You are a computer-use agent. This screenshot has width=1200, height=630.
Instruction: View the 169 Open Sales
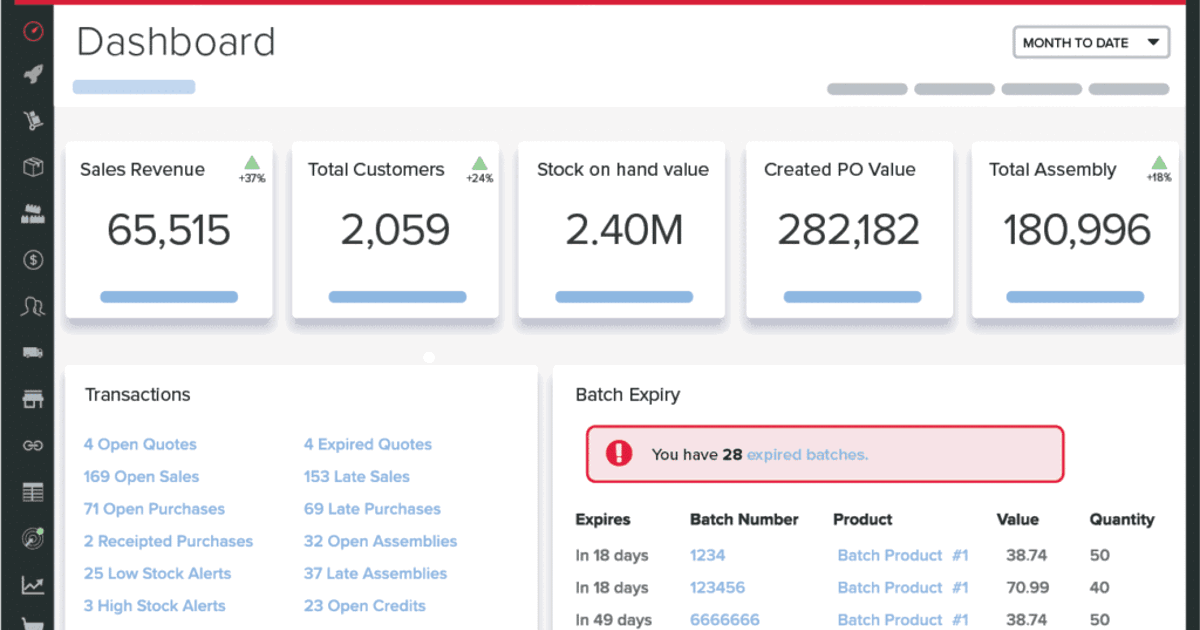click(x=141, y=476)
